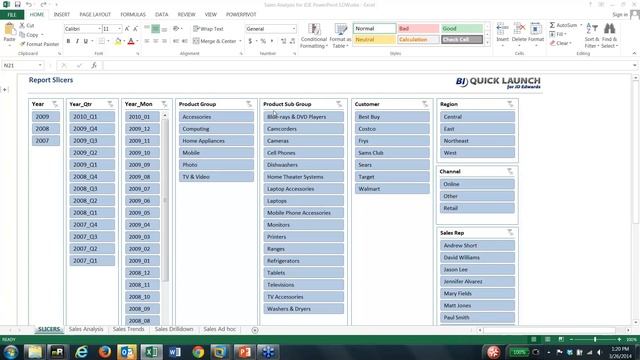The width and height of the screenshot is (640, 360).
Task: Open Word from the taskbar
Action: pyautogui.click(x=175, y=352)
